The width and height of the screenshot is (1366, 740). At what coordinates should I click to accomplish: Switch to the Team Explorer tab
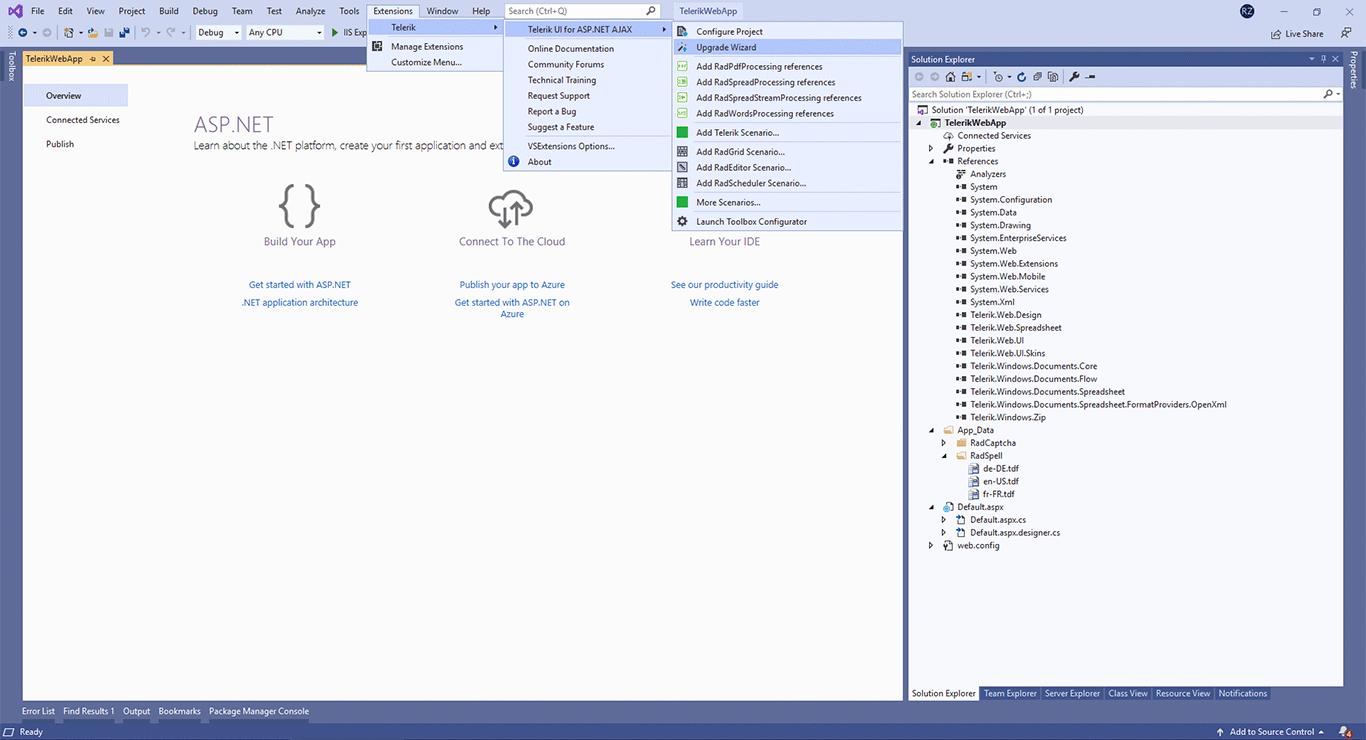[1010, 693]
